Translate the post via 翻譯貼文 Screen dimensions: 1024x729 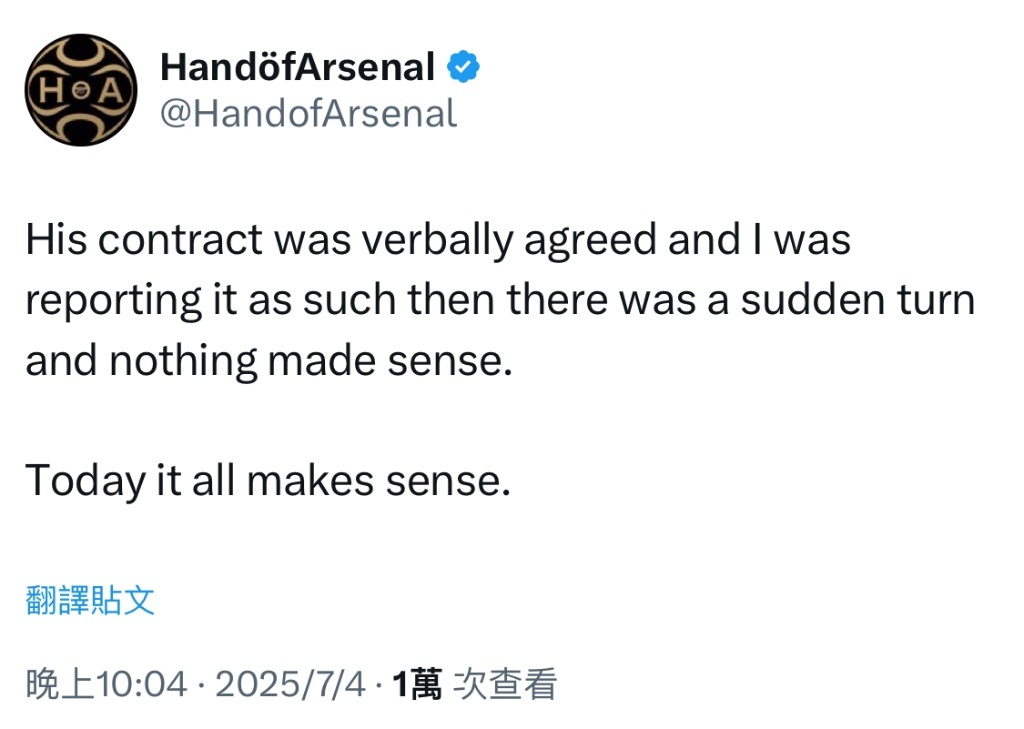[x=90, y=600]
